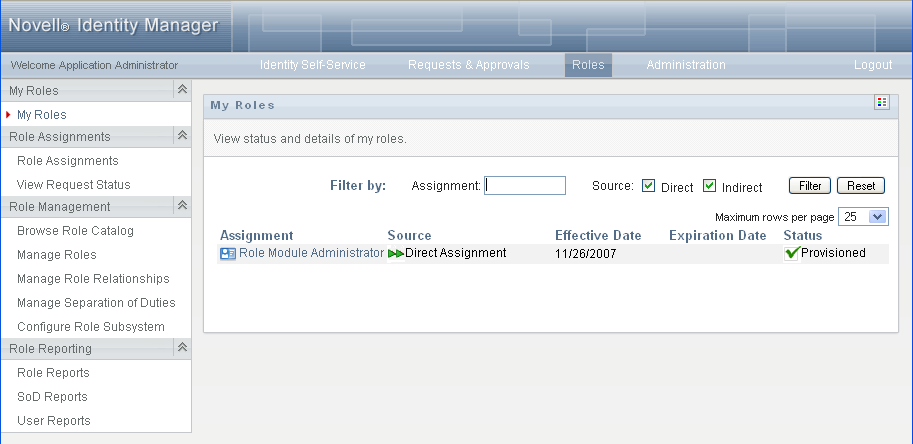Click the role icon beside Role Module Administrator
913x444 pixels.
click(228, 254)
